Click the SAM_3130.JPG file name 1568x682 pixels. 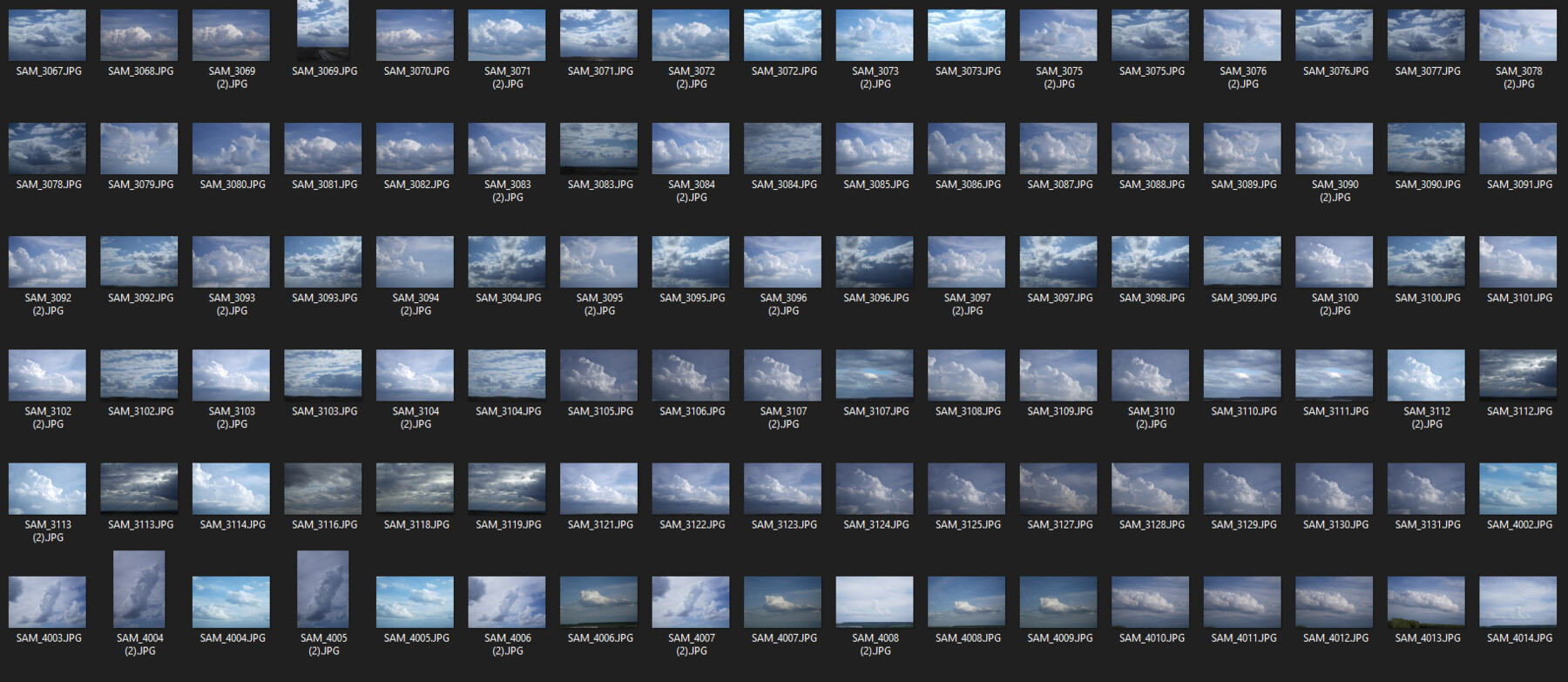point(1335,524)
